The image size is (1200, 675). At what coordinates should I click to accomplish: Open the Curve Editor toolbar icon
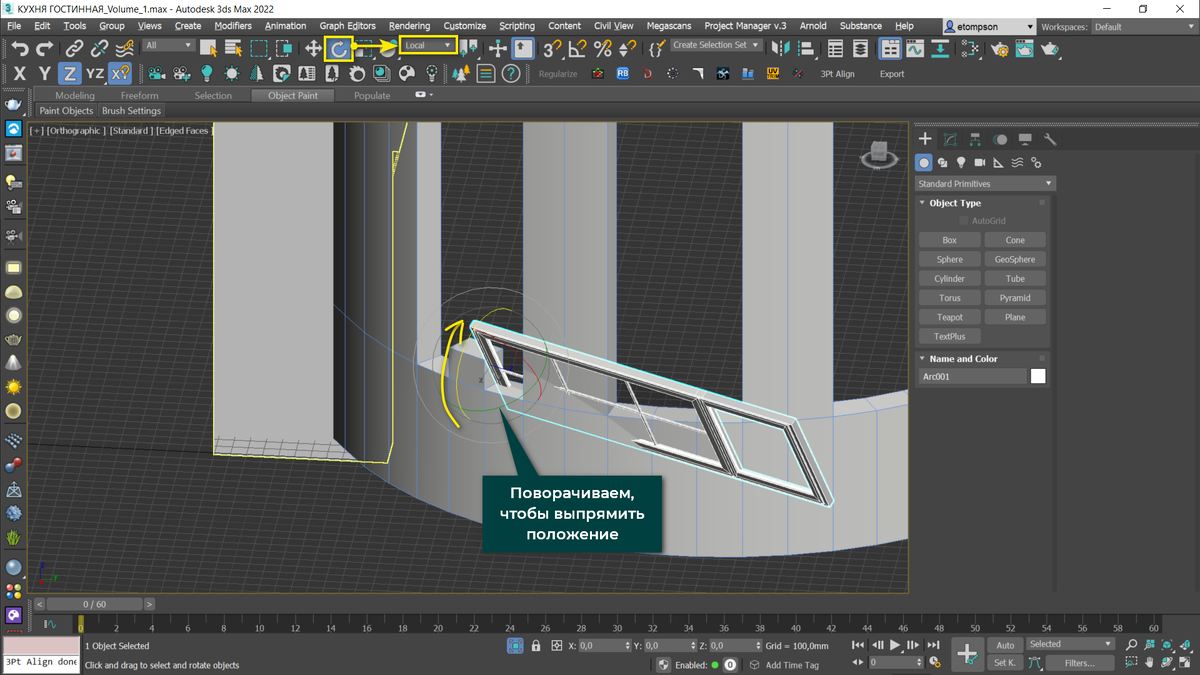(914, 47)
